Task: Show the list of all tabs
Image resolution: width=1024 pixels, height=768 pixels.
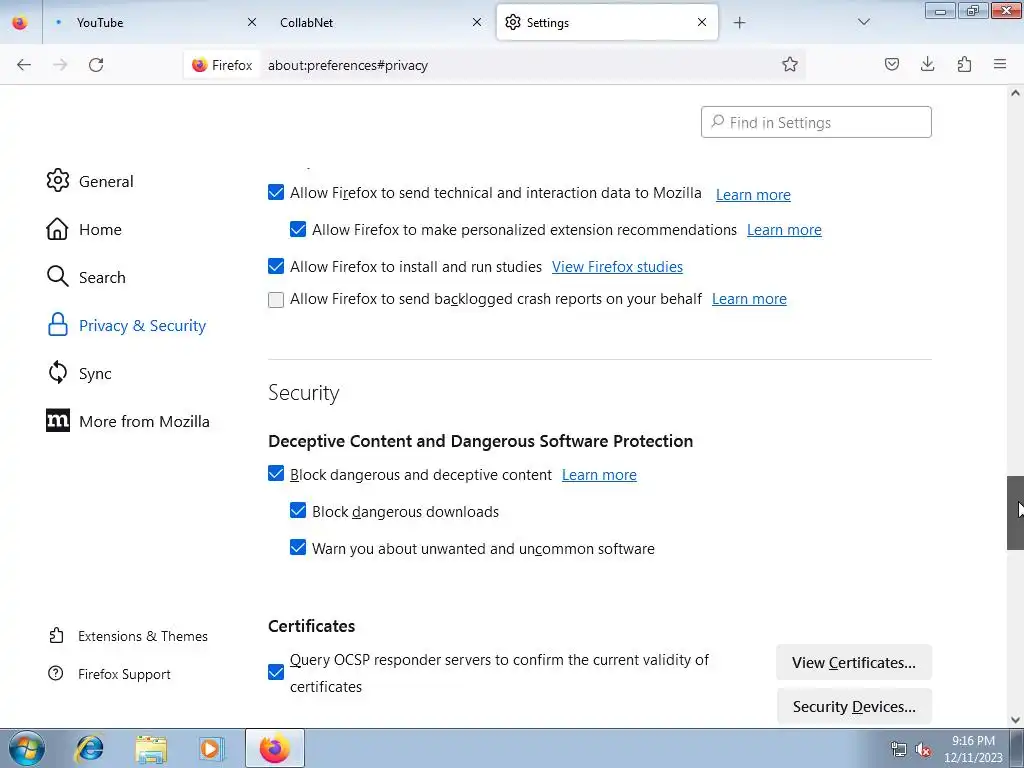Action: (863, 22)
